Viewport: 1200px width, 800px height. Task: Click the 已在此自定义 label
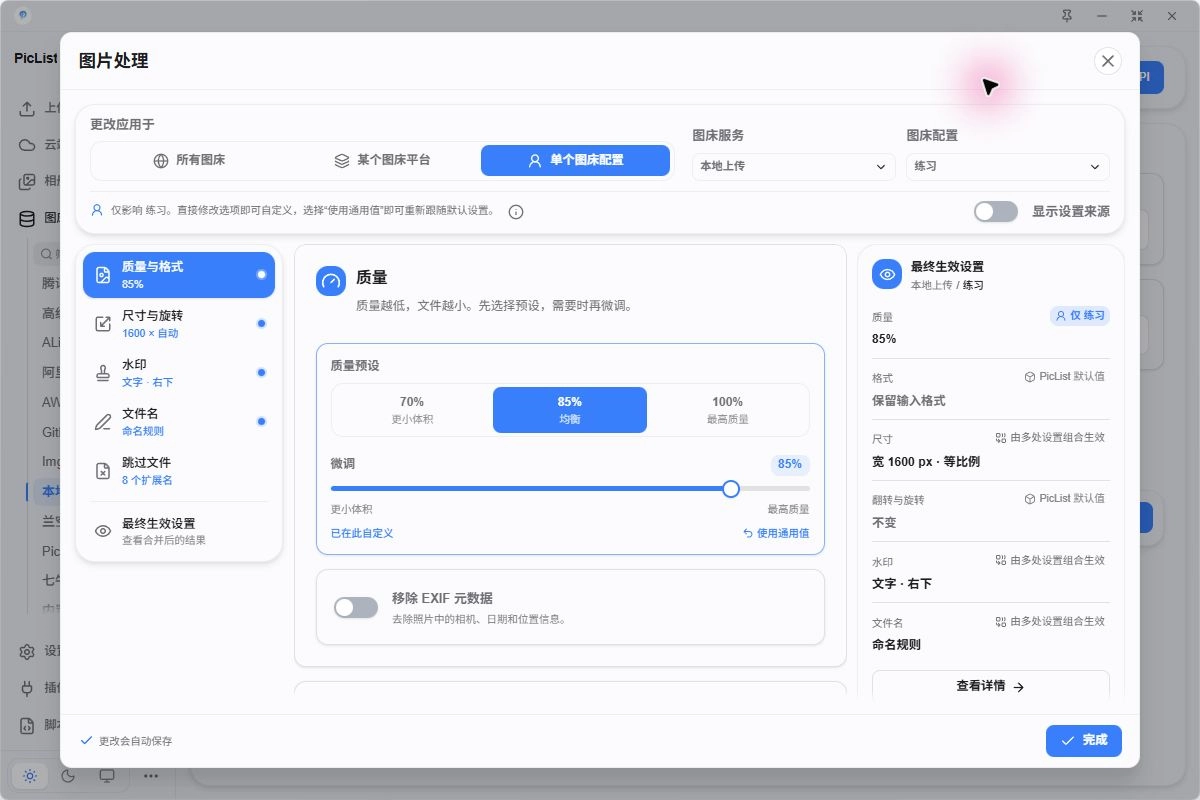coord(362,533)
